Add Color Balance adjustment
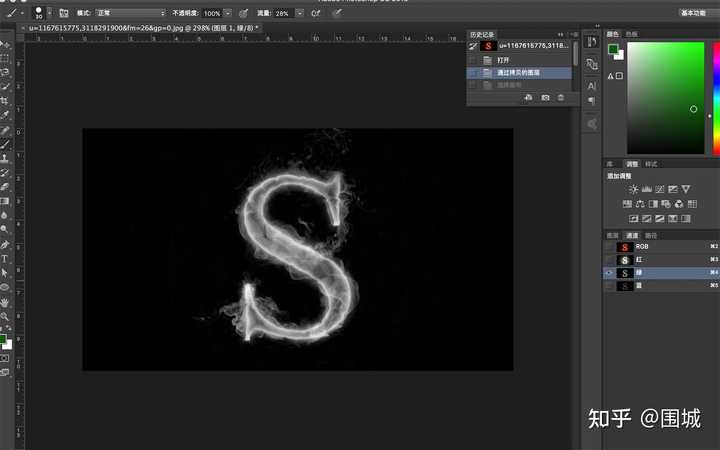The height and width of the screenshot is (450, 720). click(x=640, y=204)
